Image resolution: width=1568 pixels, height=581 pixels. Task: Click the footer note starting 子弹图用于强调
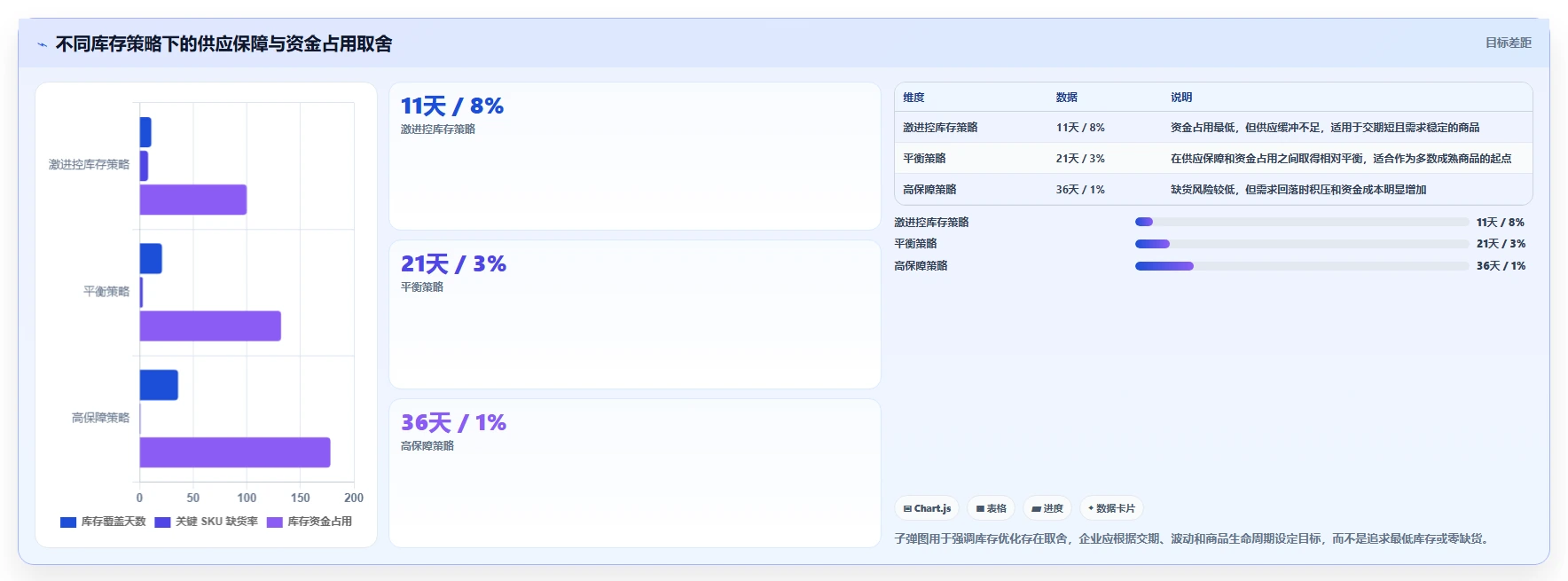click(1194, 538)
